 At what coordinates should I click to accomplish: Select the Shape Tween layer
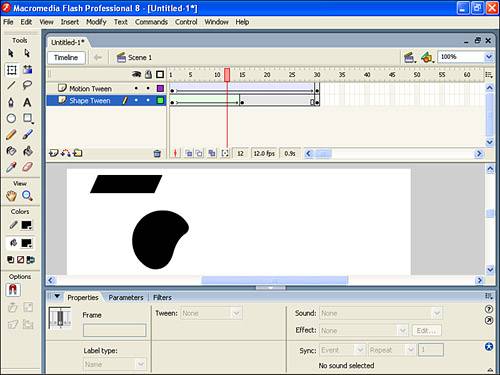[89, 101]
